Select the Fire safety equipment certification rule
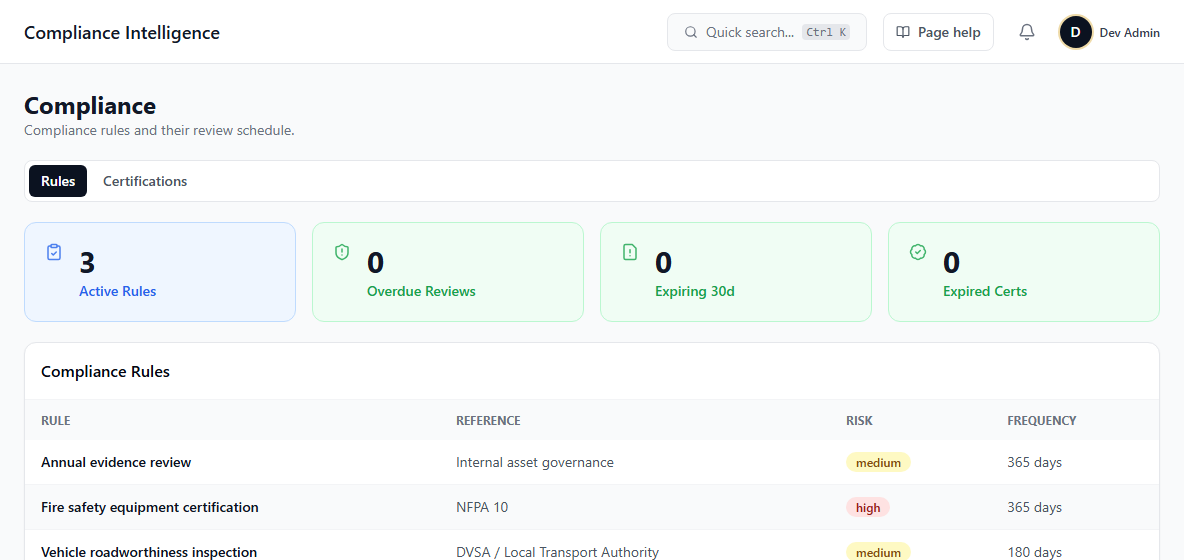Screen dimensions: 1184x560 [150, 507]
